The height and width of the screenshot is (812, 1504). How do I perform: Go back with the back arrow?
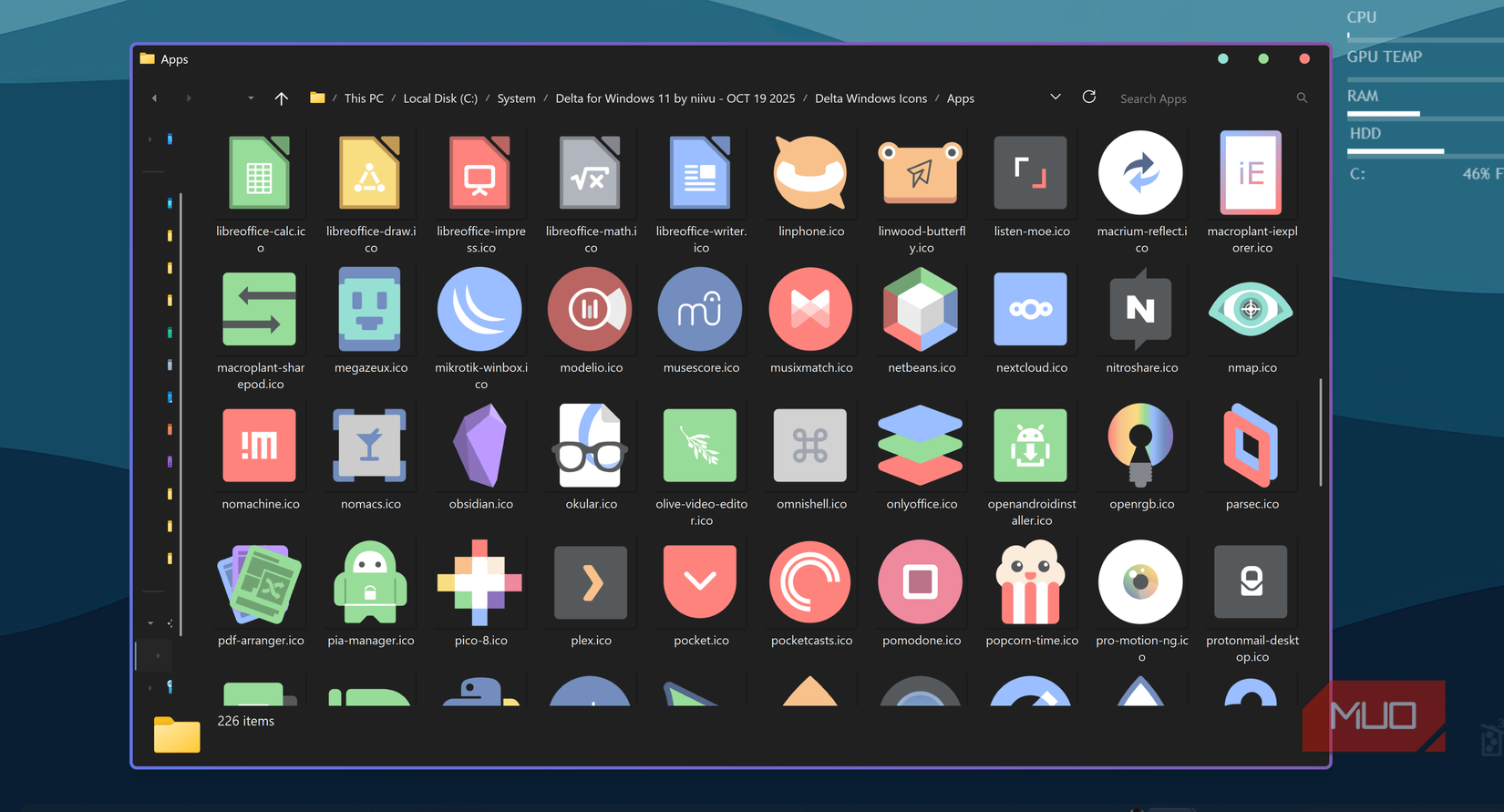click(x=154, y=98)
